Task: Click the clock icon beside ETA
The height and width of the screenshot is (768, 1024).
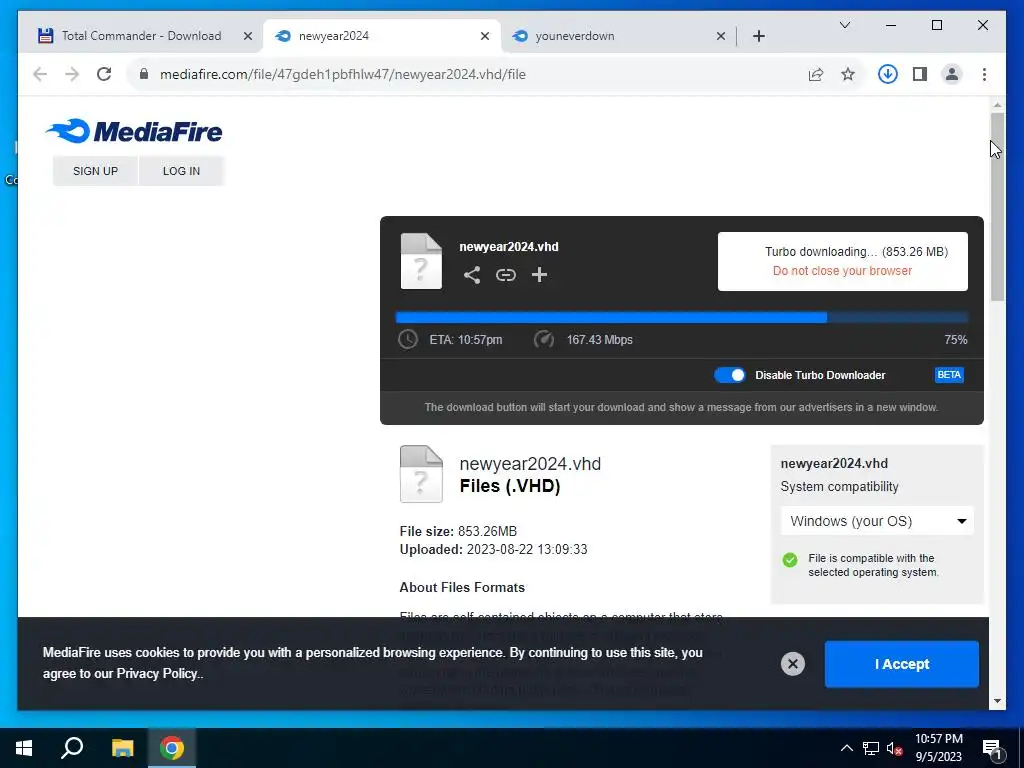Action: [x=408, y=340]
